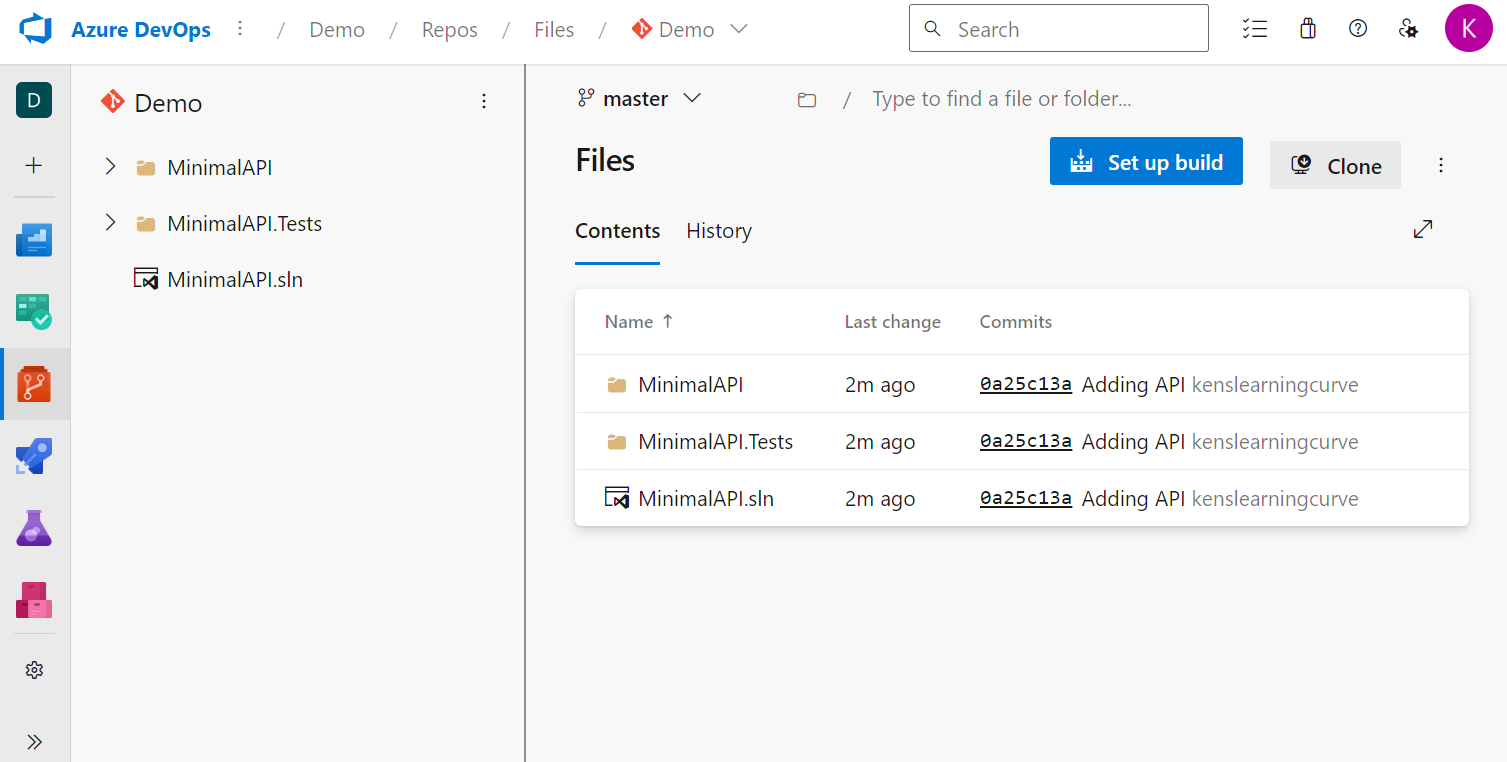The height and width of the screenshot is (762, 1507).
Task: Open Project settings gear
Action: [34, 669]
